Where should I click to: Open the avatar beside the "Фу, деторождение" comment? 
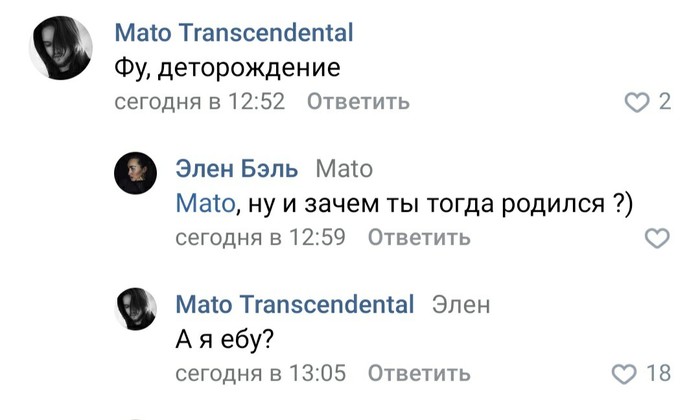(60, 48)
